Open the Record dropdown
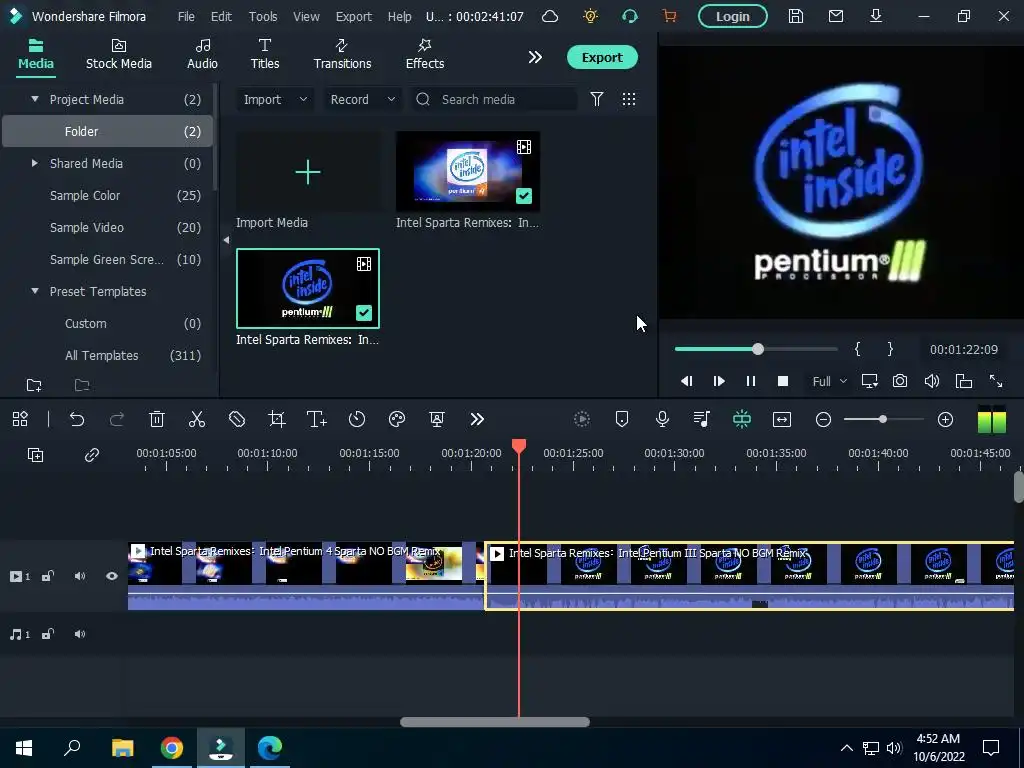Image resolution: width=1024 pixels, height=768 pixels. pyautogui.click(x=362, y=99)
